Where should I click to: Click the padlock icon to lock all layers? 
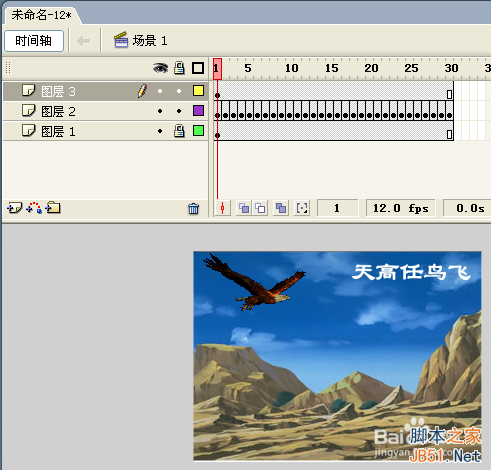(x=179, y=68)
